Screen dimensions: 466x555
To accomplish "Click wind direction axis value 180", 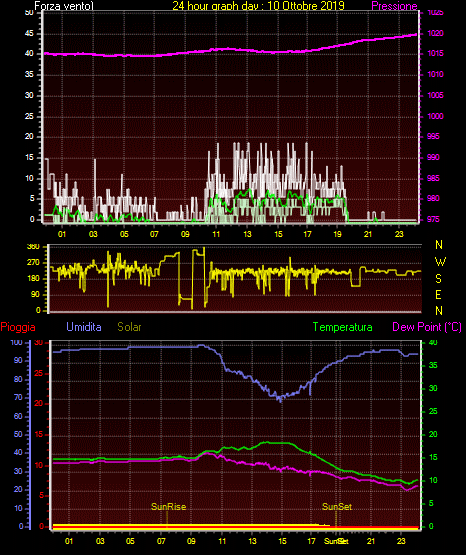I will (33, 279).
